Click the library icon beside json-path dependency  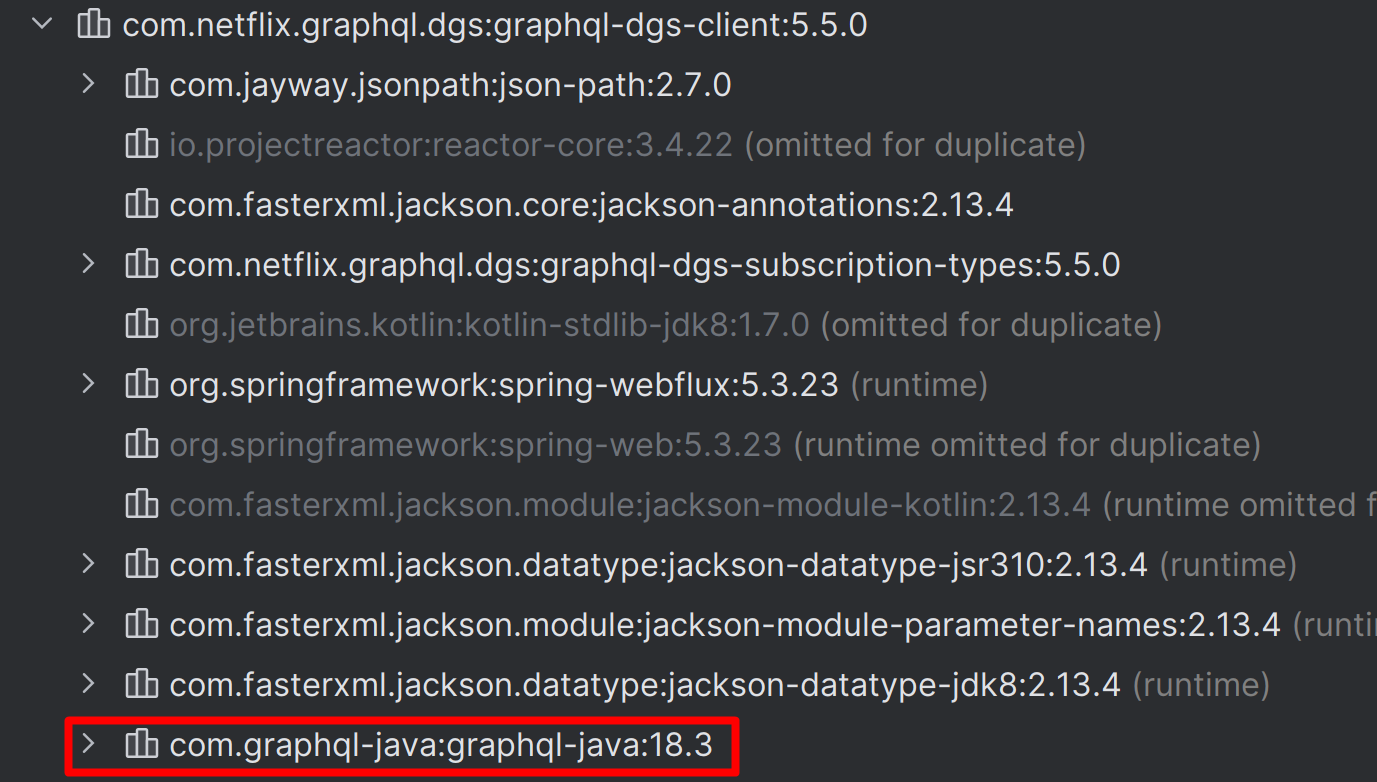click(141, 84)
